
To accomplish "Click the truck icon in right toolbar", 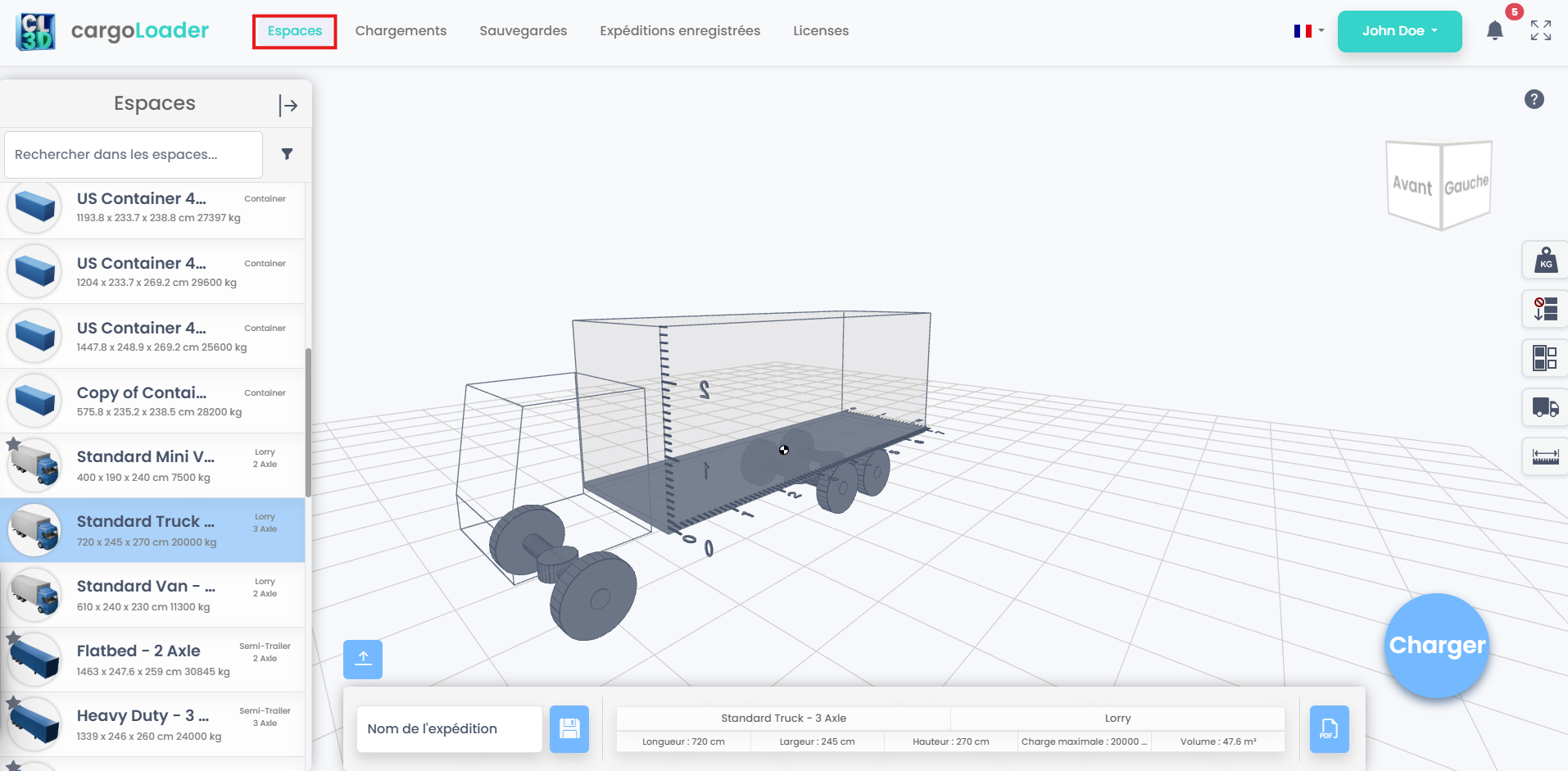I will [x=1545, y=406].
